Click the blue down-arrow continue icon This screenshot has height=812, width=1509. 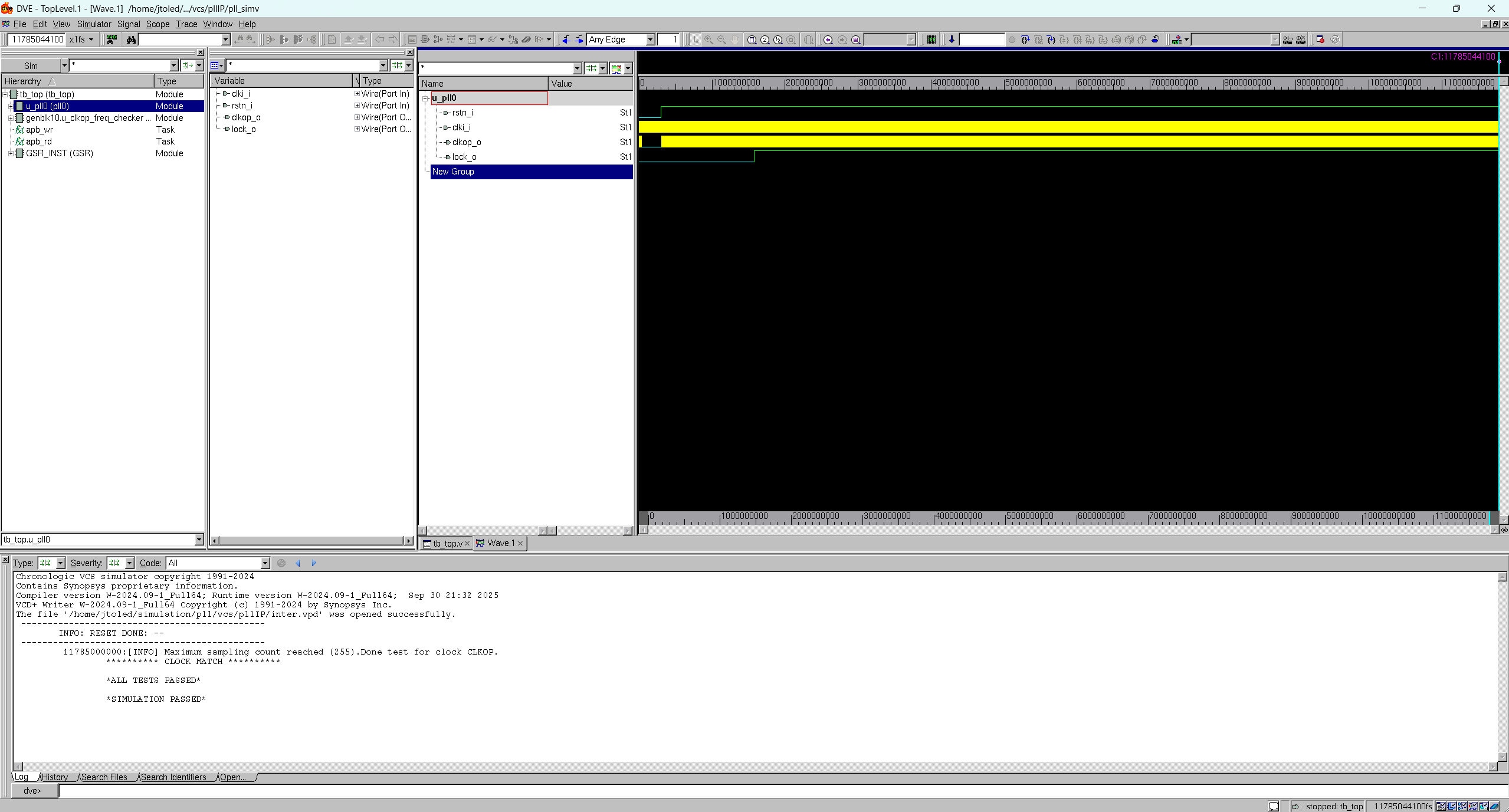[x=952, y=40]
